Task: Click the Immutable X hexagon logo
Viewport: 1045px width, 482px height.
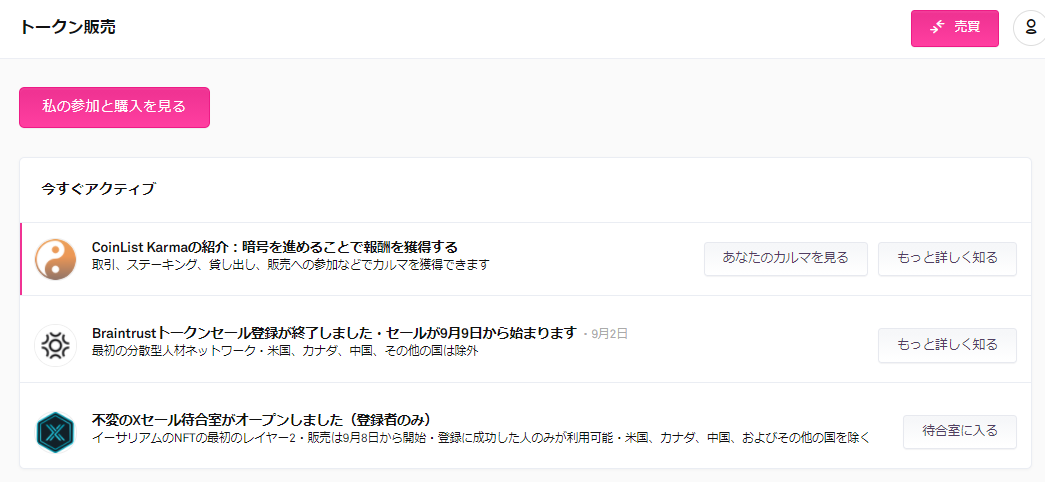Action: tap(55, 432)
